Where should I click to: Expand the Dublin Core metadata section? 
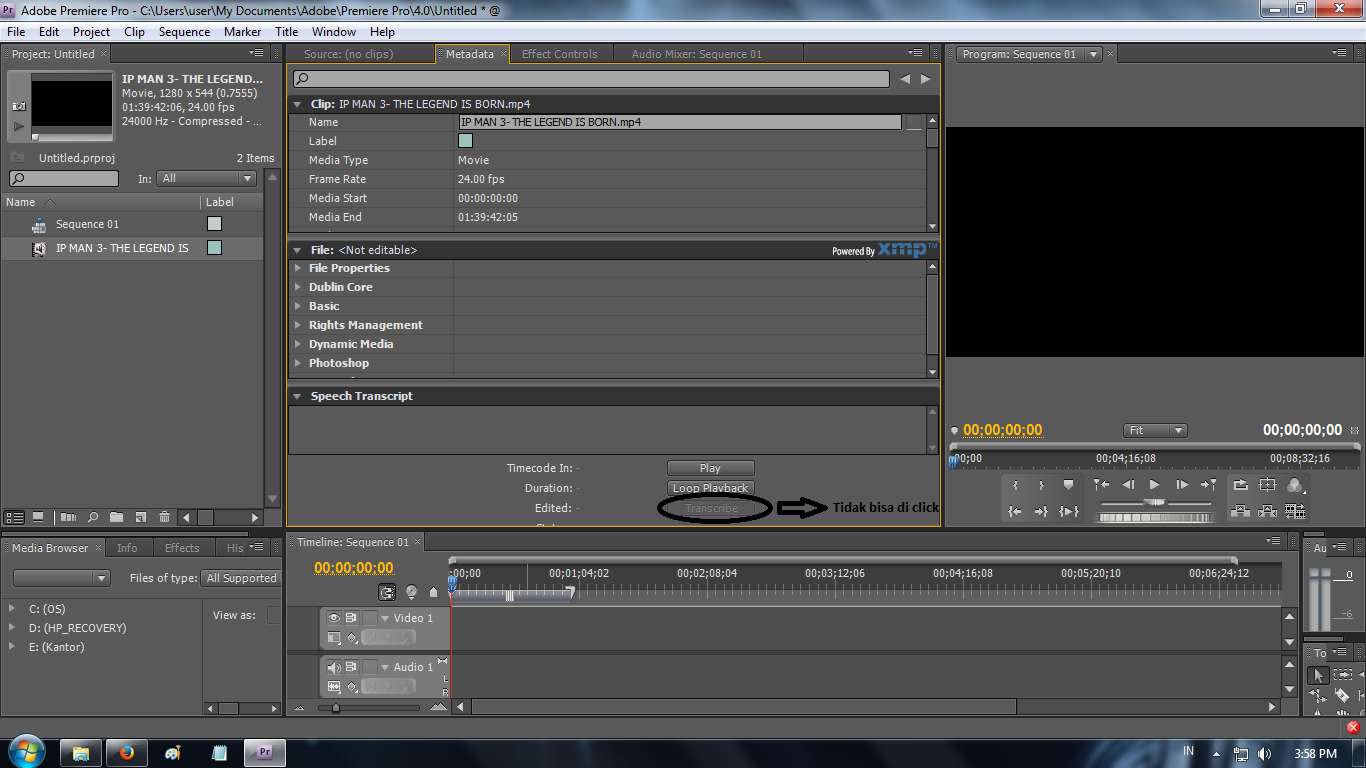click(x=298, y=287)
